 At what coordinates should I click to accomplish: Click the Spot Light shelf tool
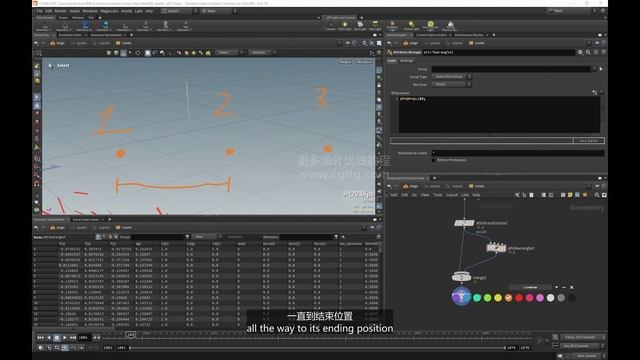click(x=360, y=26)
